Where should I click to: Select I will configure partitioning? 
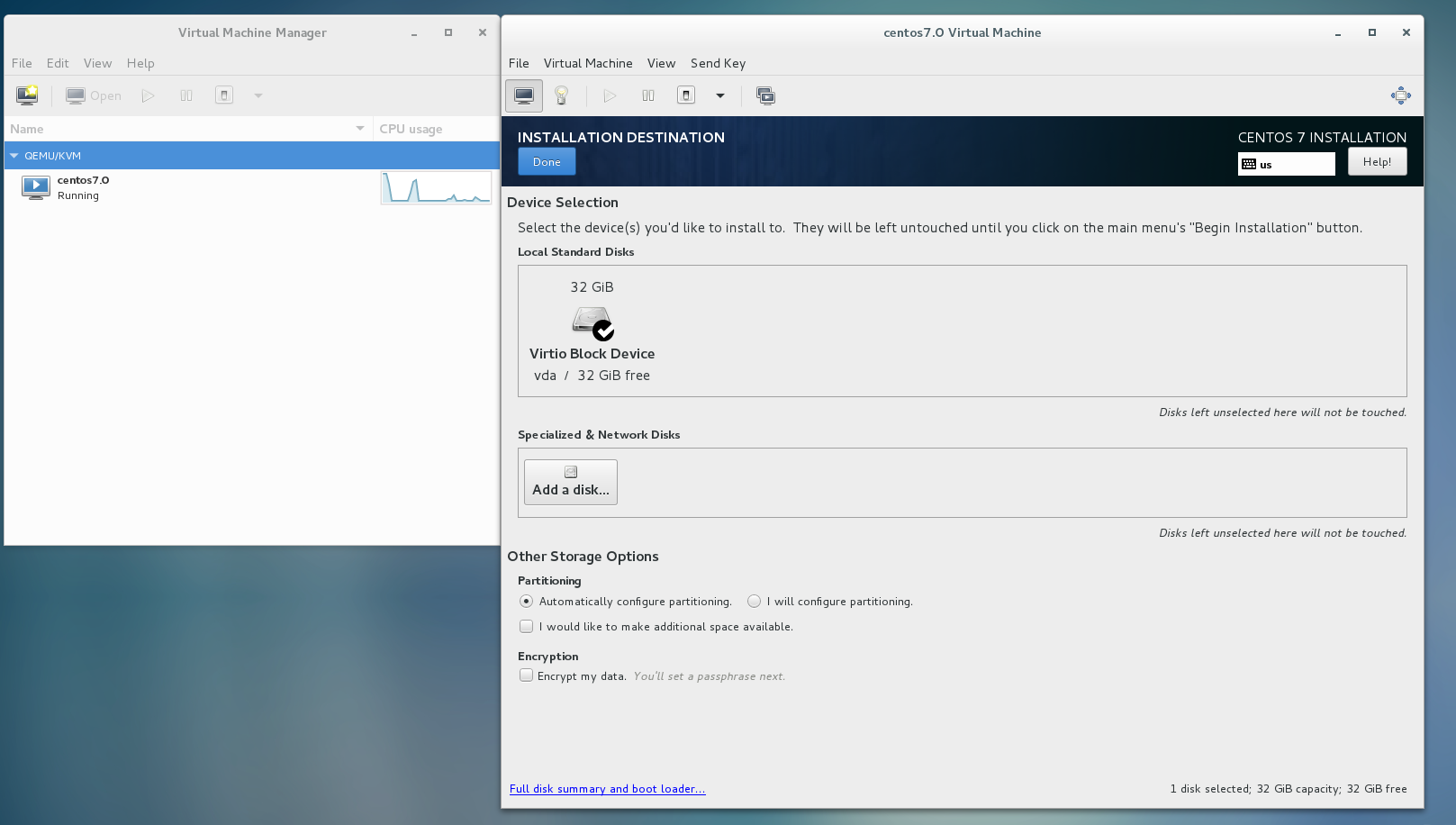[755, 602]
